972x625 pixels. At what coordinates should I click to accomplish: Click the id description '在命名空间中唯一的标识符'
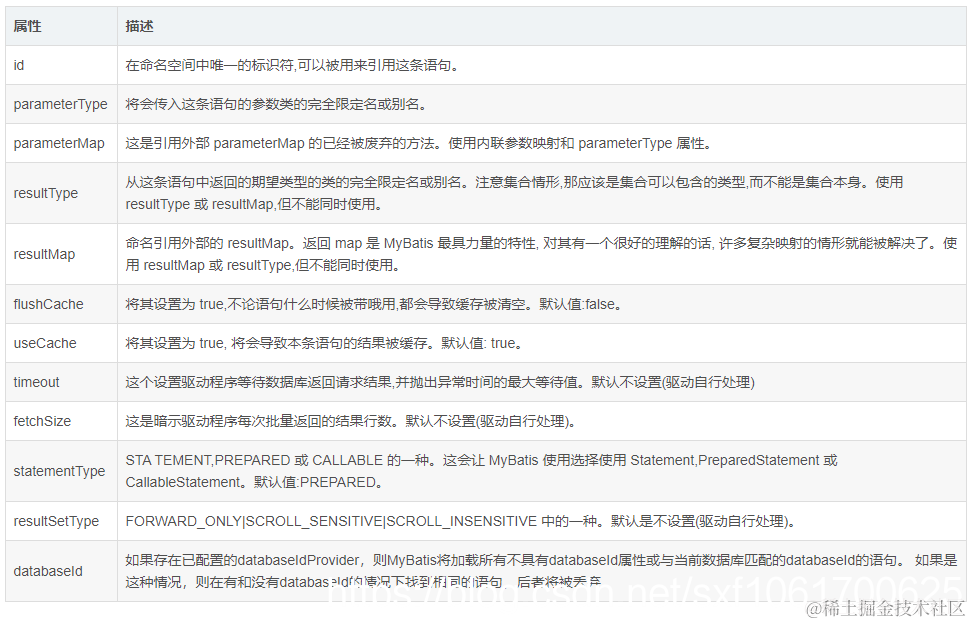coord(210,65)
